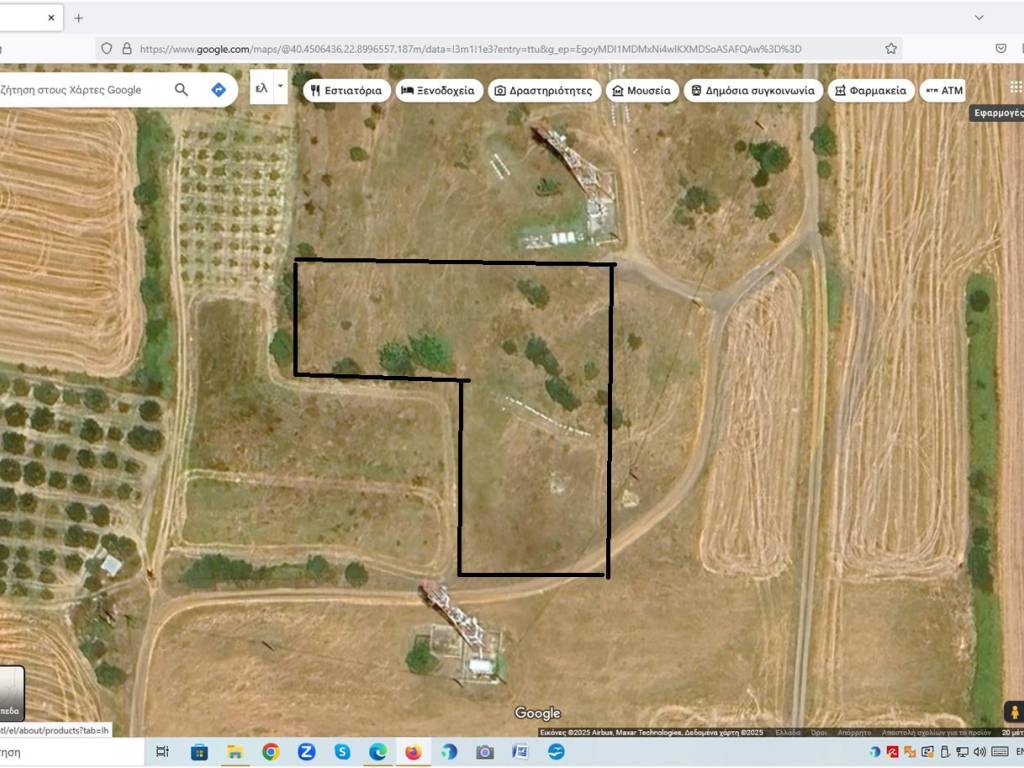
Task: Click the tracking protection shield icon
Action: (x=107, y=48)
